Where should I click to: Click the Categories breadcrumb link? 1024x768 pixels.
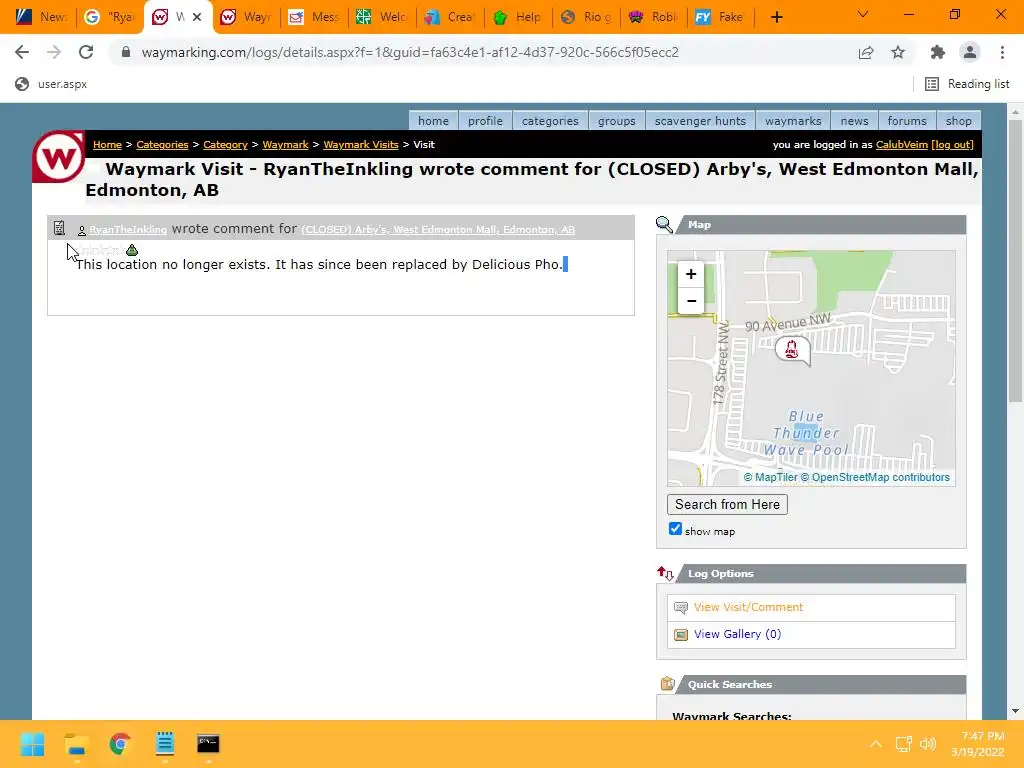162,144
